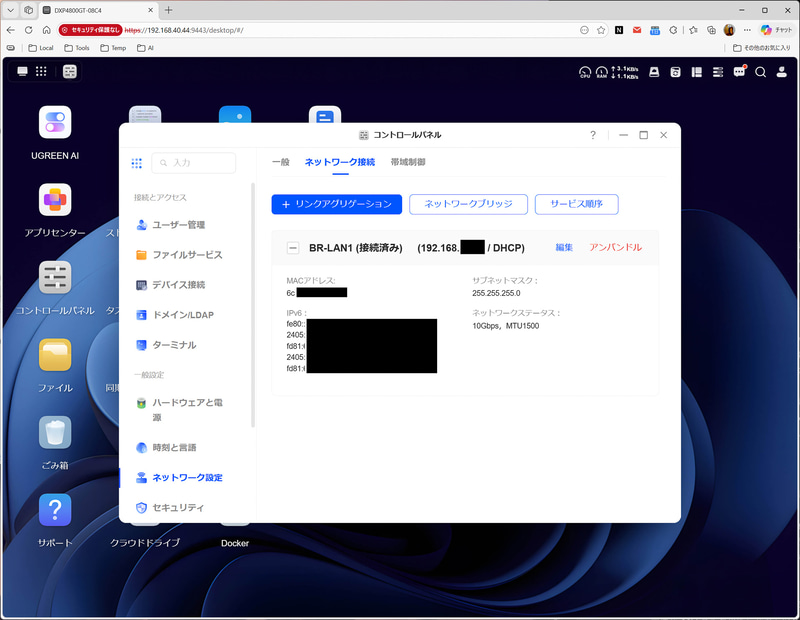The height and width of the screenshot is (620, 800).
Task: Click the リンクアグリゲーション button
Action: click(x=337, y=204)
